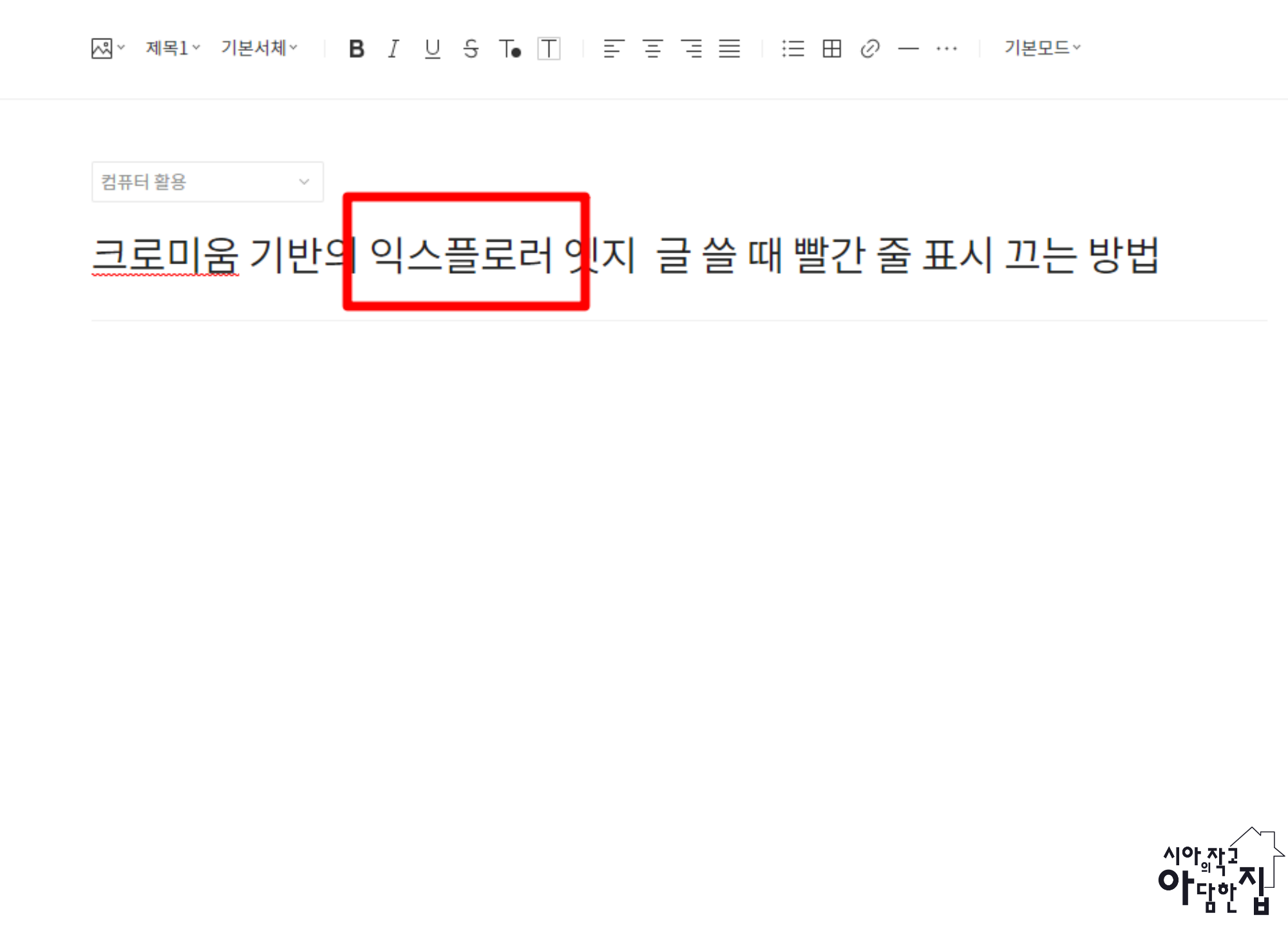Insert a bulleted list

coord(793,48)
